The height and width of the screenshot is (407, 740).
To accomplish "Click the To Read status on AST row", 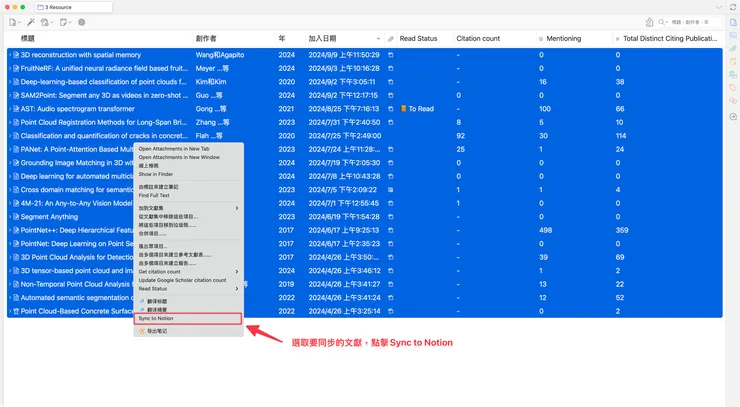I will click(x=417, y=109).
